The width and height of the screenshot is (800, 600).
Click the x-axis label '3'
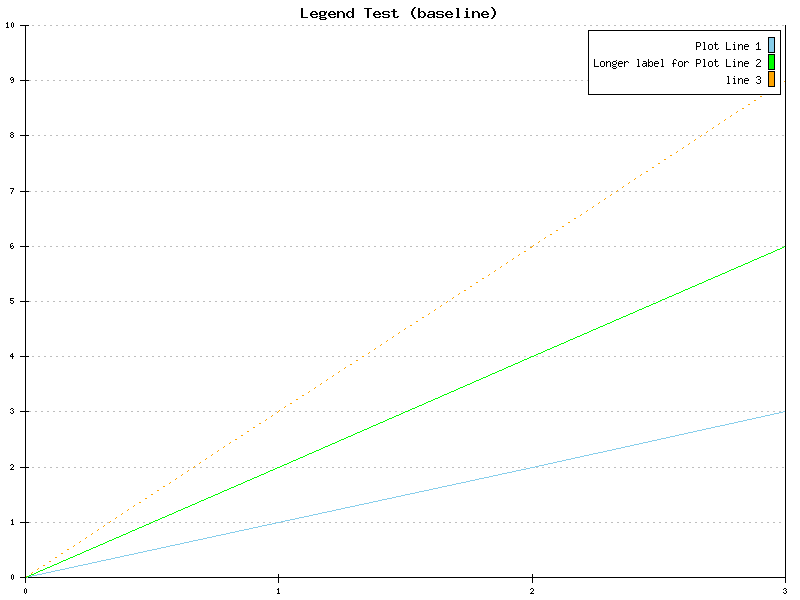[x=785, y=591]
